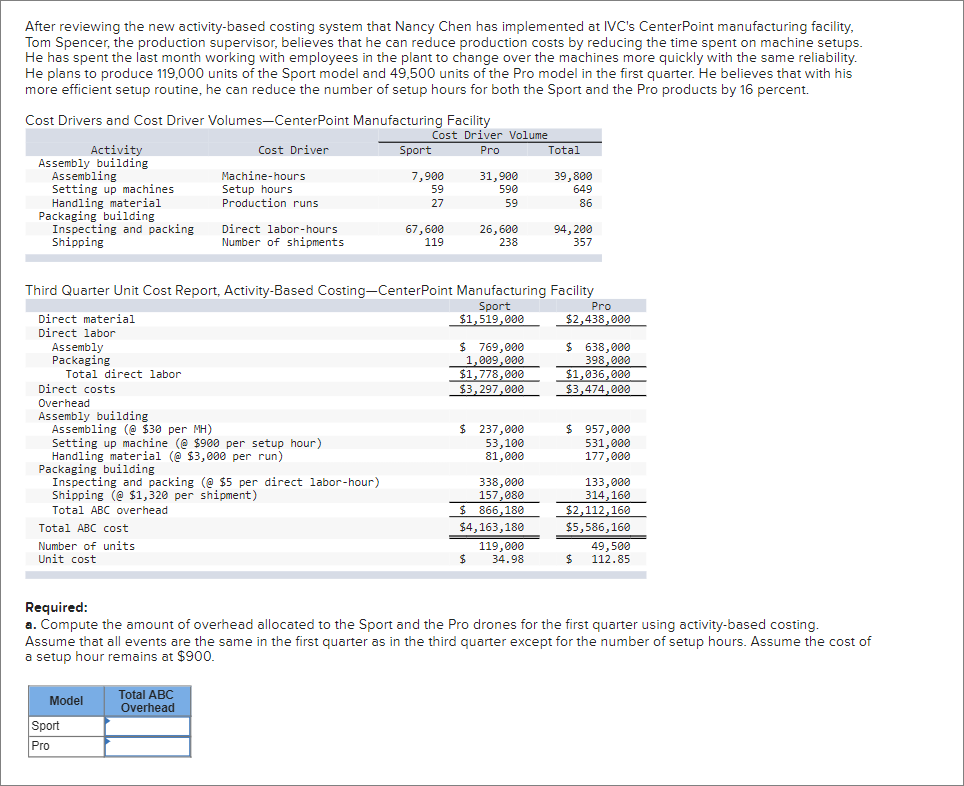Click the Model column header
The height and width of the screenshot is (786, 964).
[65, 701]
